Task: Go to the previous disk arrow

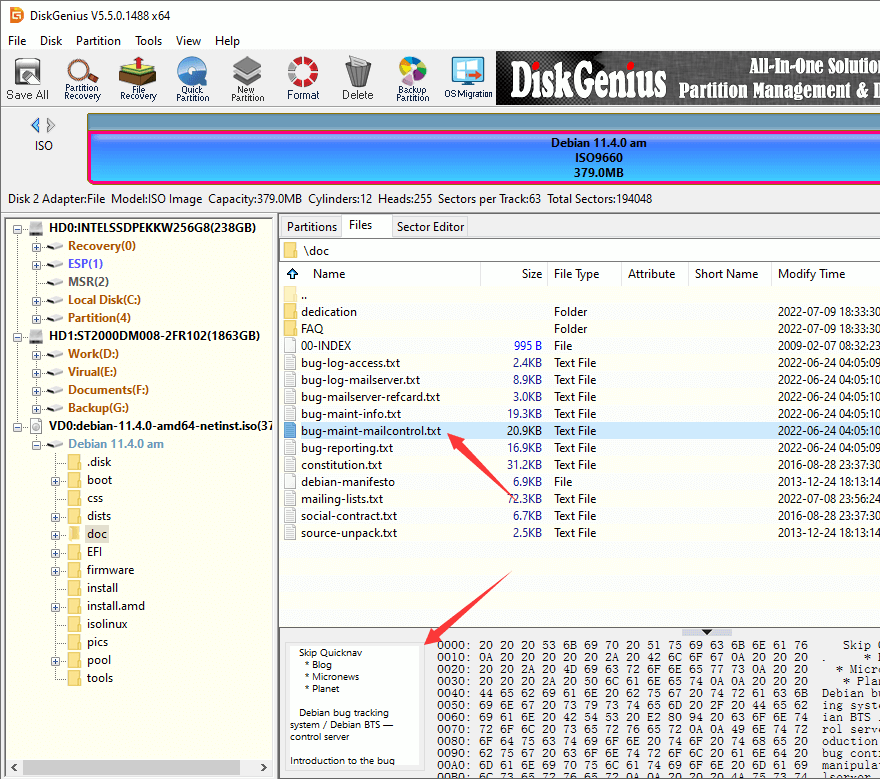Action: [x=36, y=125]
